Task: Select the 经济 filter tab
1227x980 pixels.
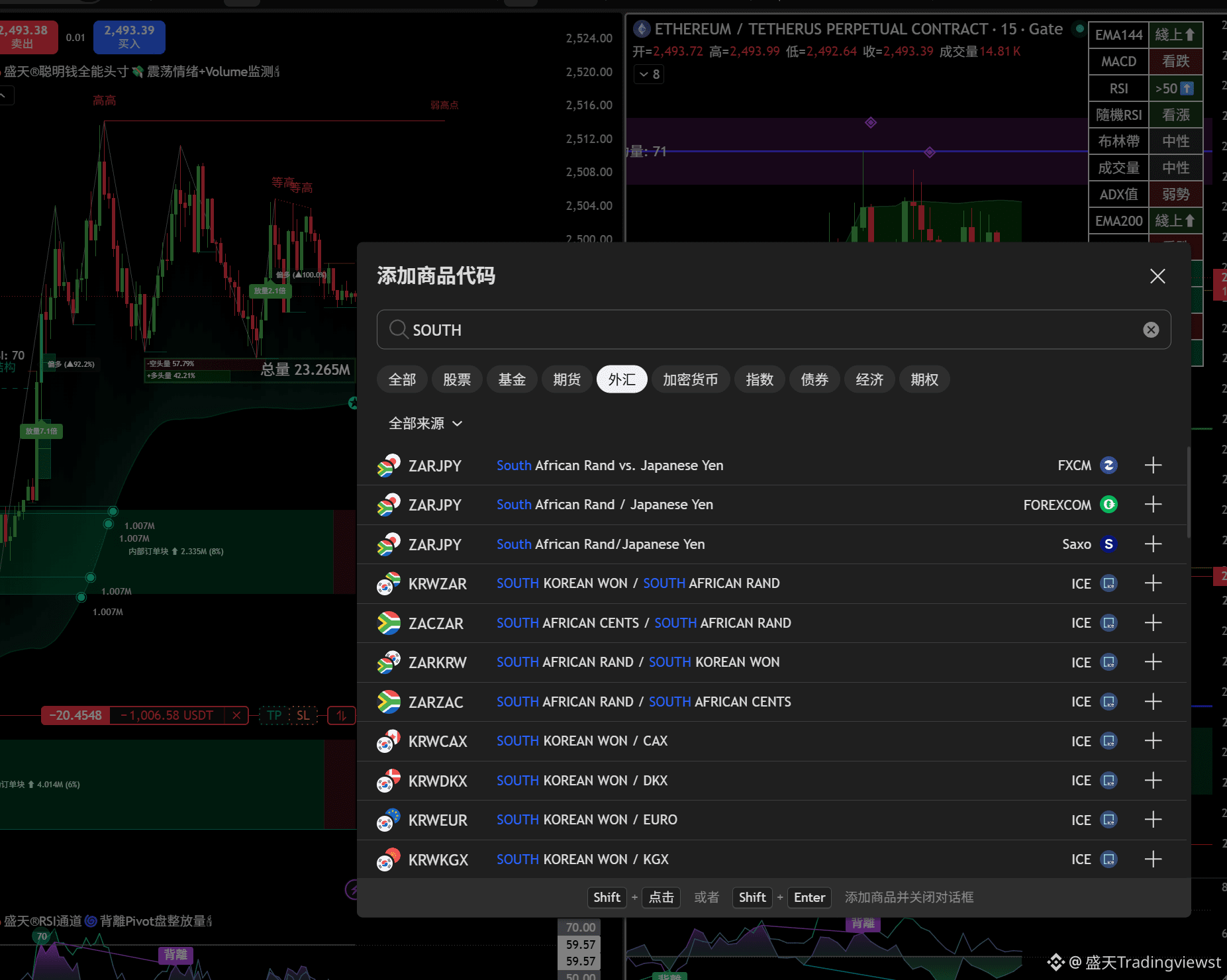Action: click(x=869, y=379)
